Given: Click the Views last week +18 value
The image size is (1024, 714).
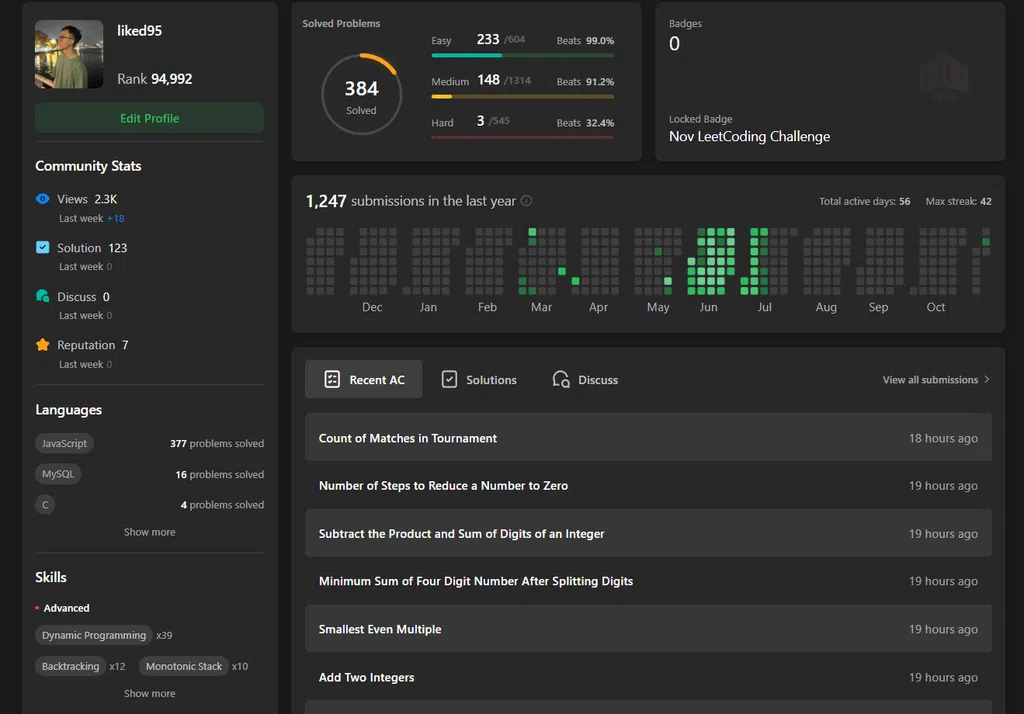Looking at the screenshot, I should pos(116,218).
